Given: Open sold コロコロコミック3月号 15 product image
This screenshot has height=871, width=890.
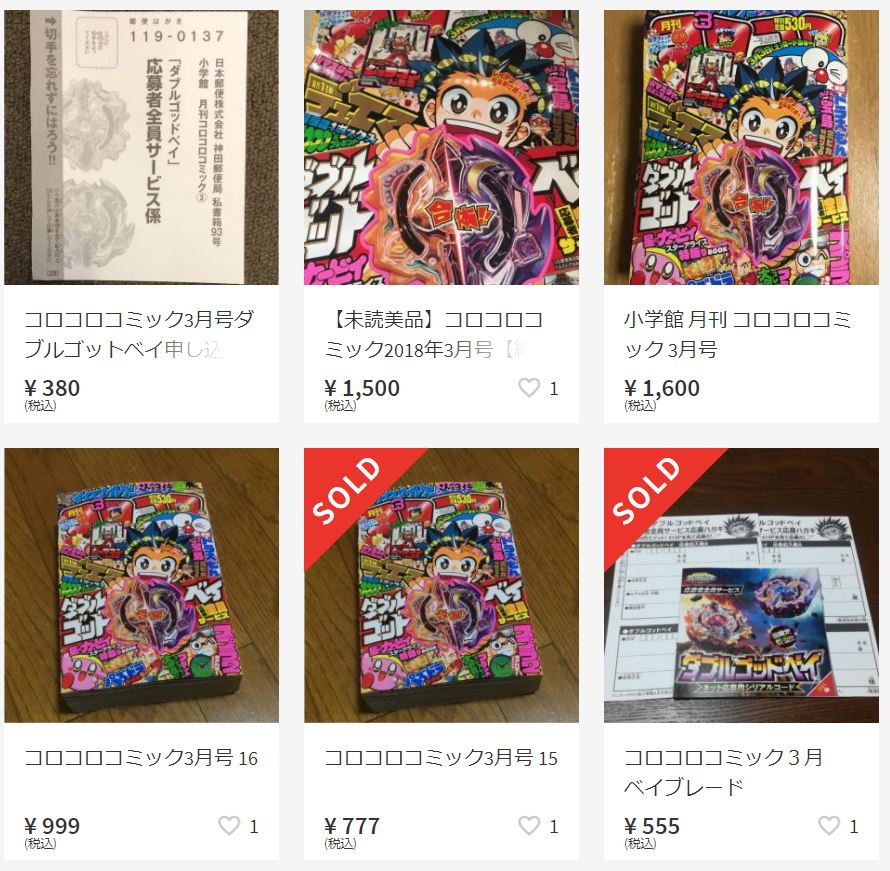Looking at the screenshot, I should [441, 585].
